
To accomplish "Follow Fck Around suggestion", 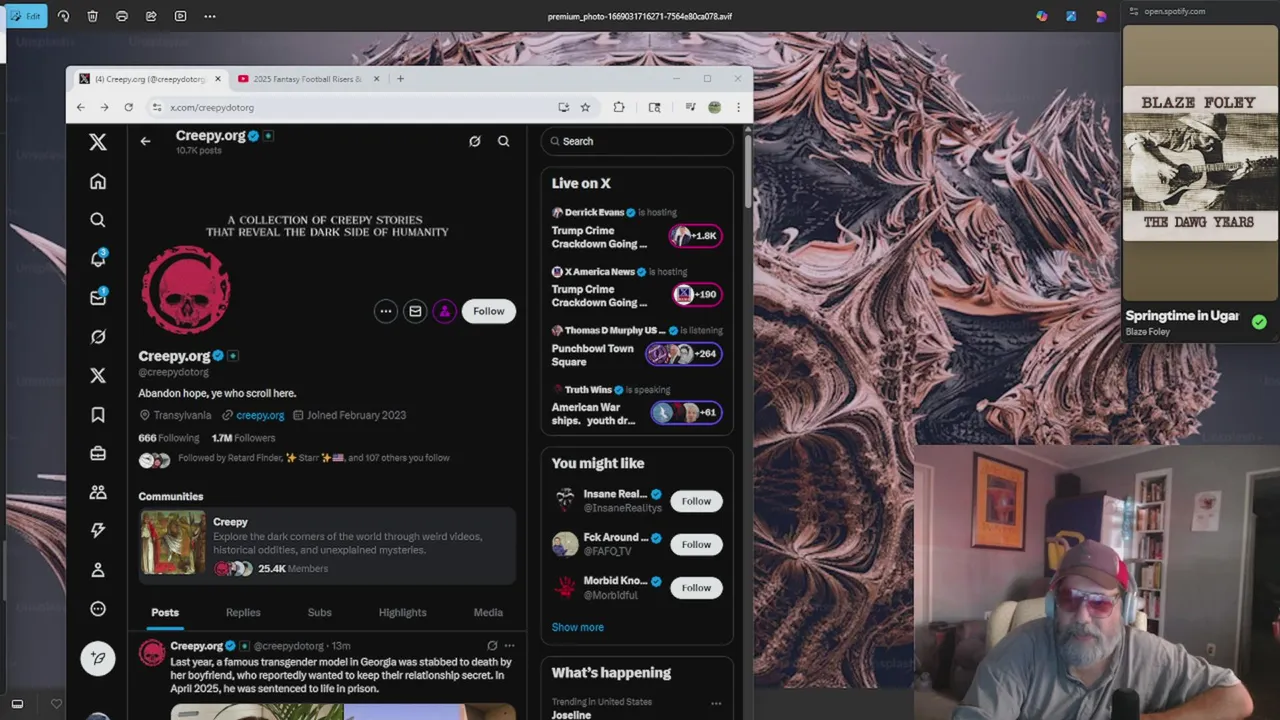I will tap(696, 544).
